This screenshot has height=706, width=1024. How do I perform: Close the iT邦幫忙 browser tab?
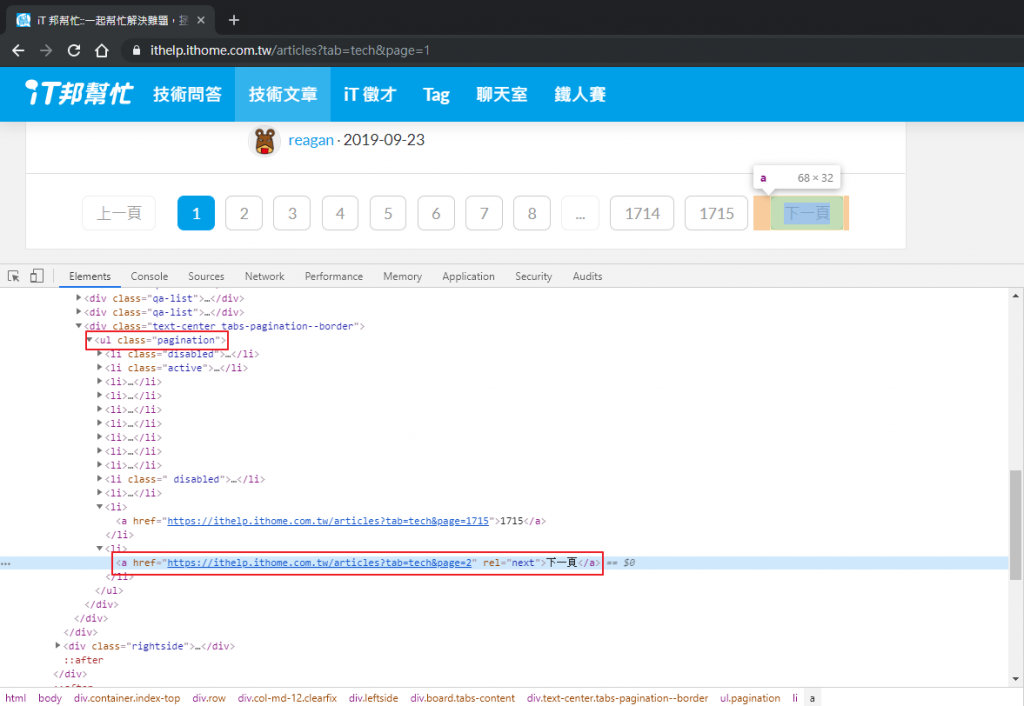(201, 20)
